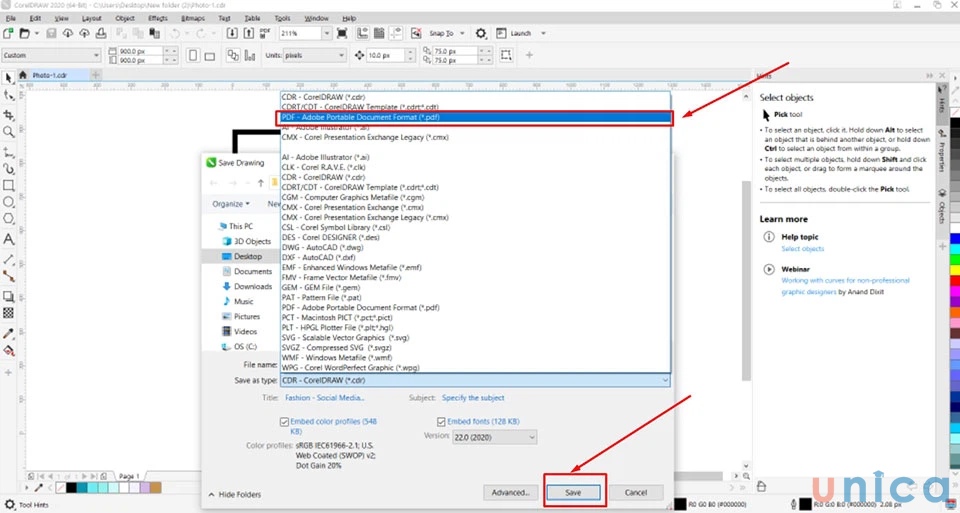Select portrait page orientation
Screen dimensions: 960x513
[x=193, y=56]
